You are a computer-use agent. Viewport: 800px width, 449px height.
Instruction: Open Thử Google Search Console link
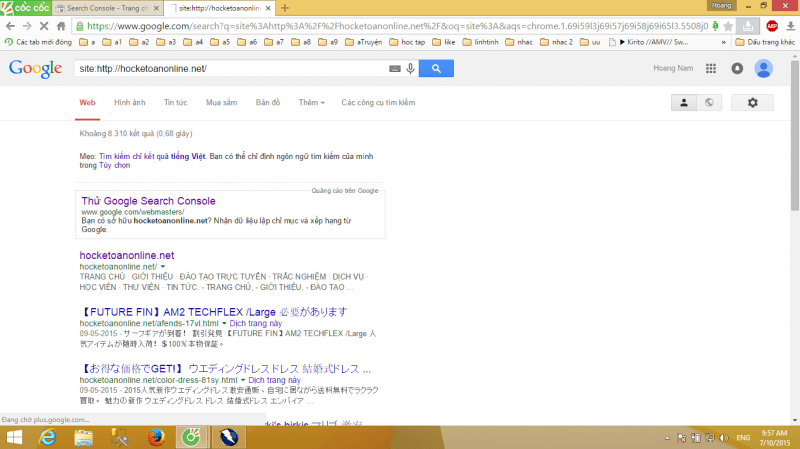point(148,201)
